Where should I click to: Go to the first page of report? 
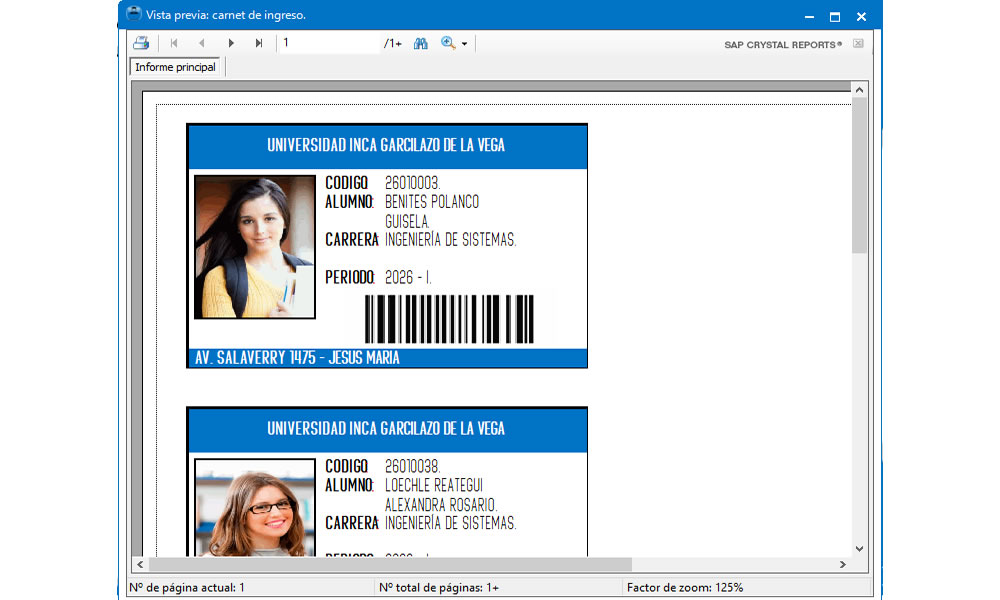(174, 43)
